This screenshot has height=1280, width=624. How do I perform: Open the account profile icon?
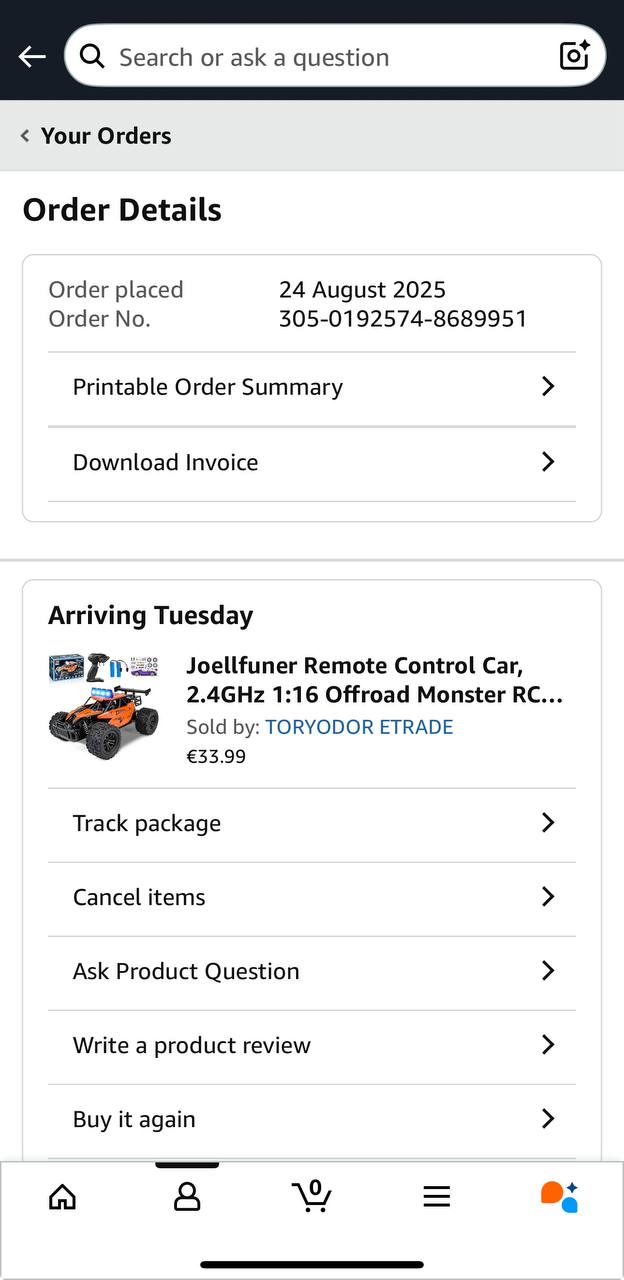pos(187,1196)
